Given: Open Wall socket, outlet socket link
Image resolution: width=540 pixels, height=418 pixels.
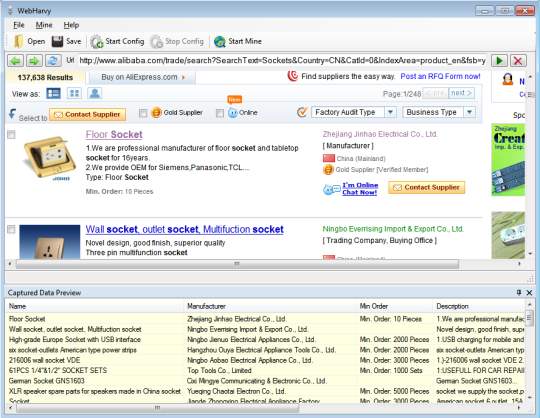Looking at the screenshot, I should 185,229.
